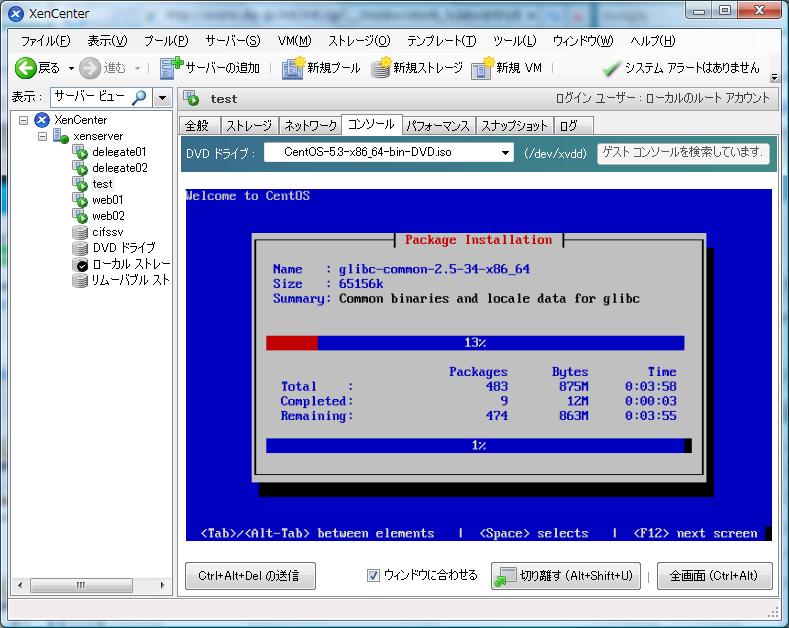This screenshot has width=789, height=628.
Task: Click the 切り離す (Alt+Shift+U) button
Action: pos(566,576)
